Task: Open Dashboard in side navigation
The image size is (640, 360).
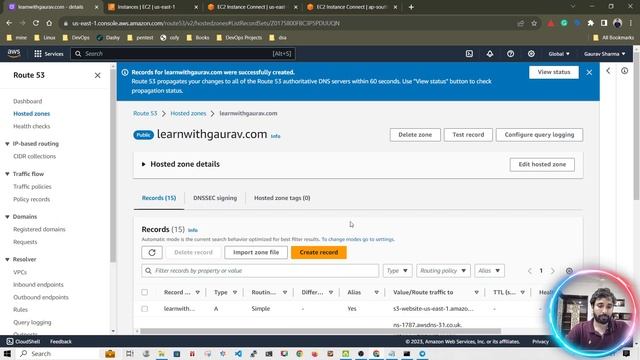Action: [x=27, y=101]
